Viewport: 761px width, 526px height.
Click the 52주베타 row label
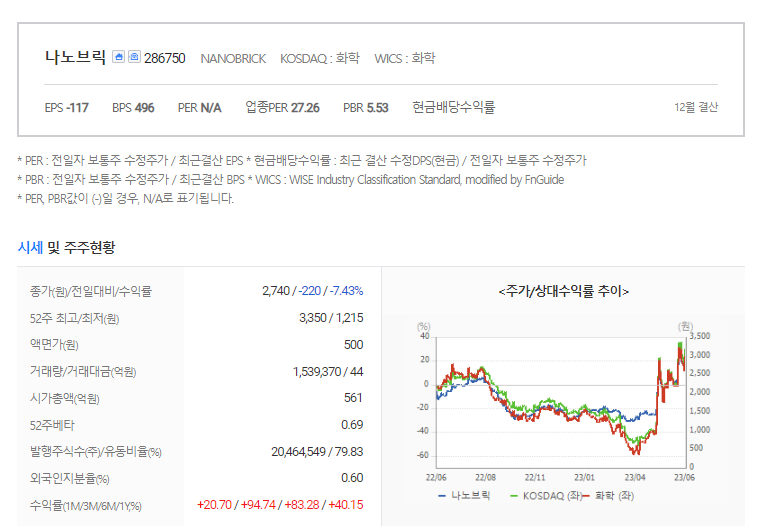52,426
